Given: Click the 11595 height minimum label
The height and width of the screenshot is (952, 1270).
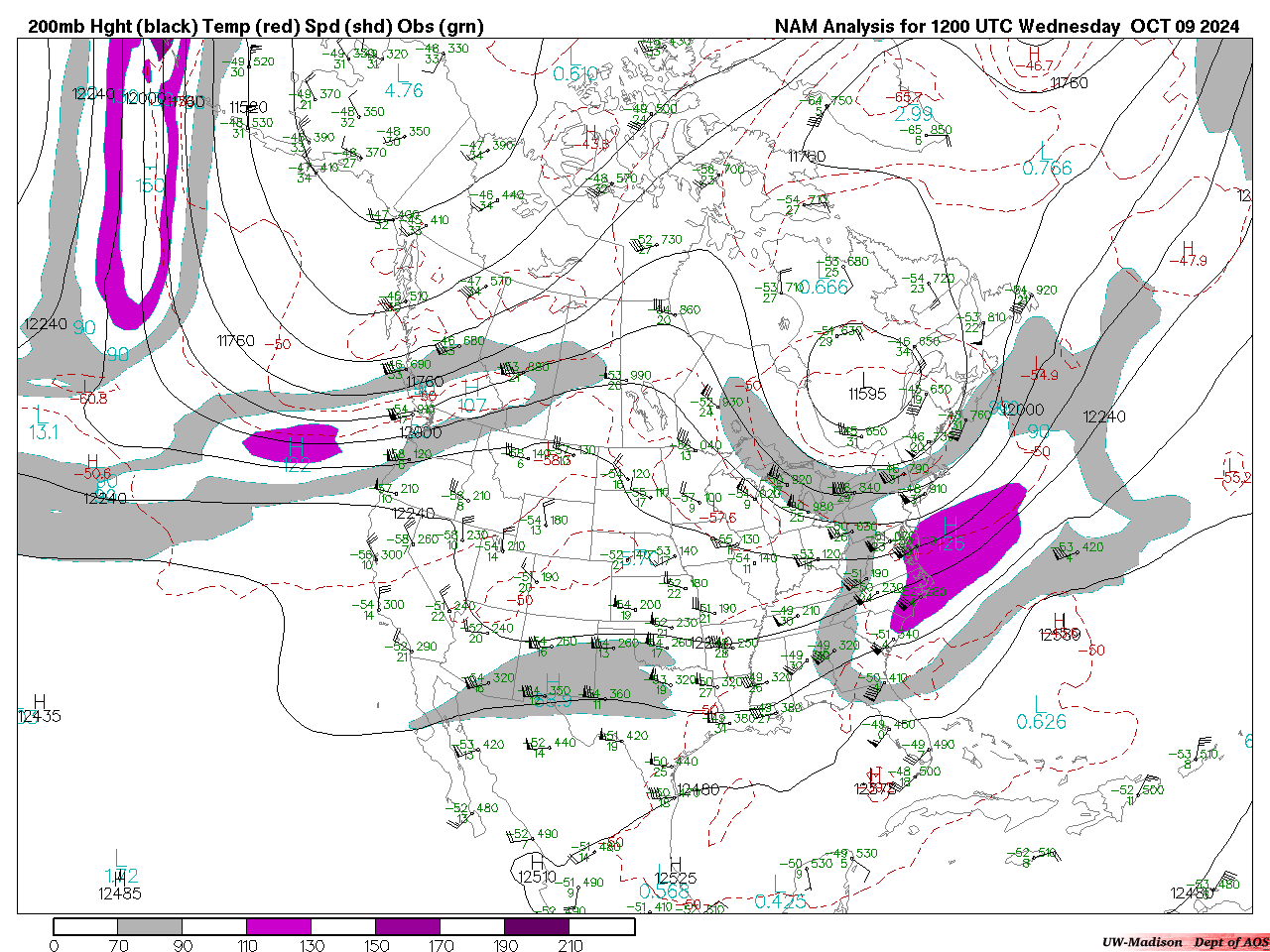Looking at the screenshot, I should (x=866, y=394).
